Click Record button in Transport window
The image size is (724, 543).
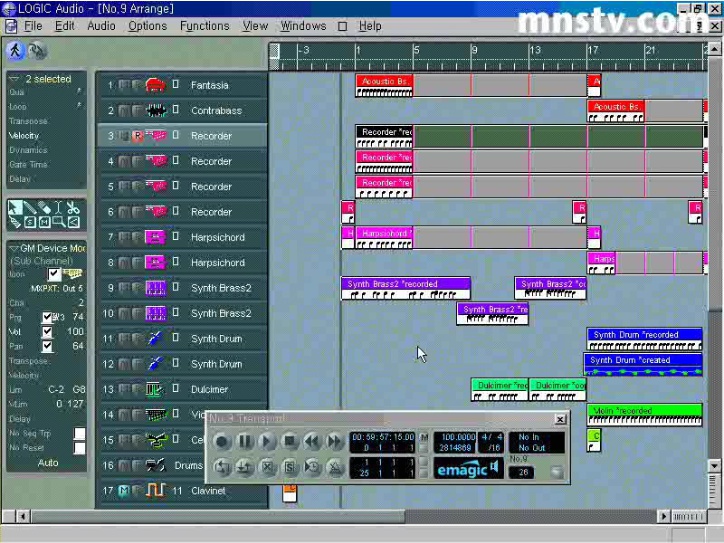coord(222,441)
